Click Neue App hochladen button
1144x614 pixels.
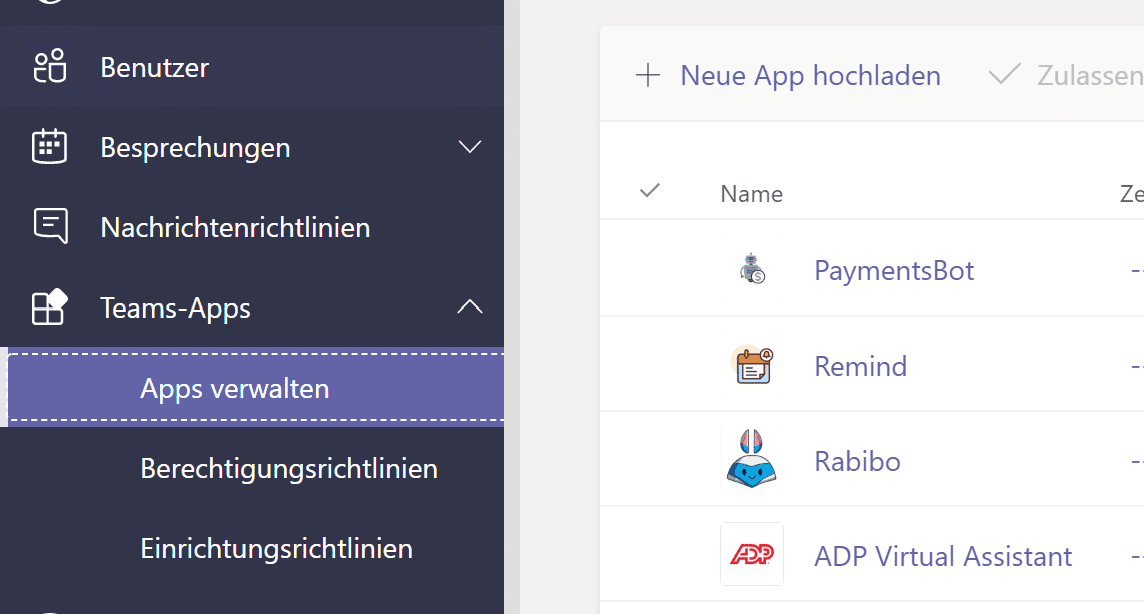pos(788,75)
